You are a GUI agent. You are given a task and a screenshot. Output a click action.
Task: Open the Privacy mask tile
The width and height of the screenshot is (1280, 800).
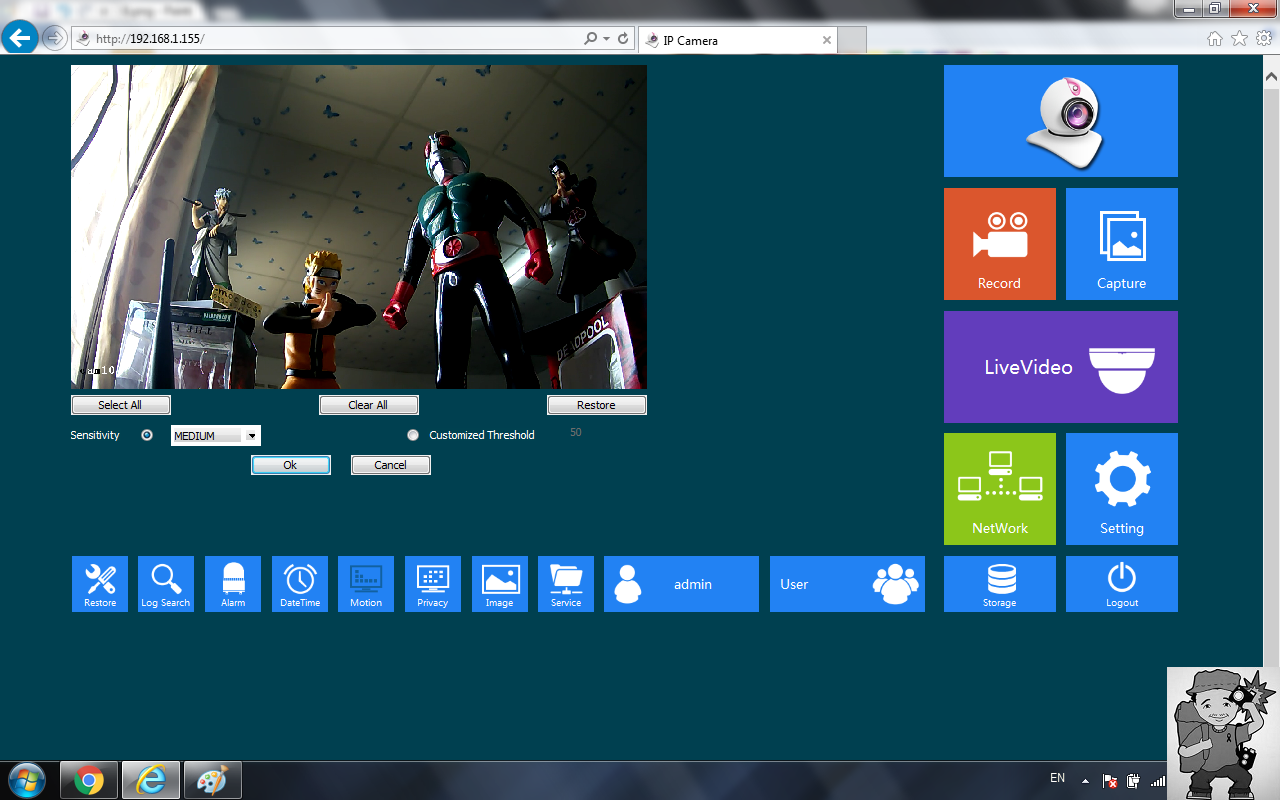[433, 584]
